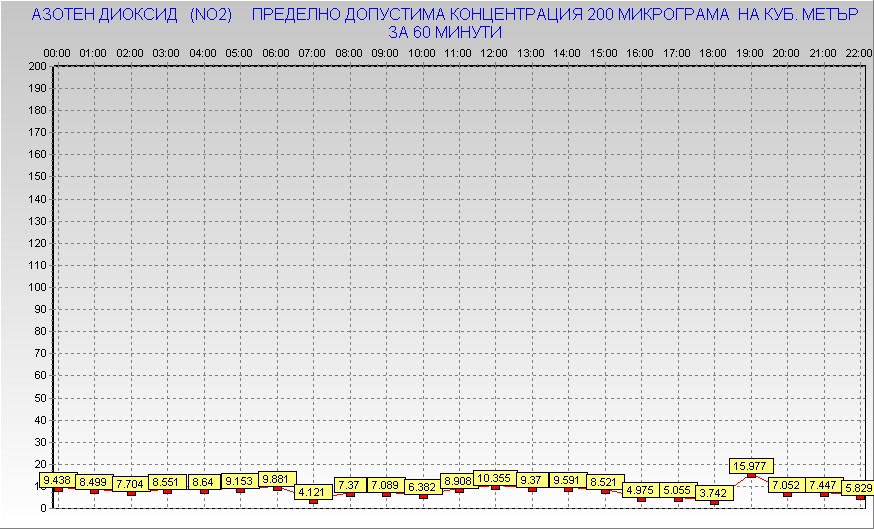The image size is (874, 529).
Task: Click the 3.742 lowest value label
Action: point(714,493)
